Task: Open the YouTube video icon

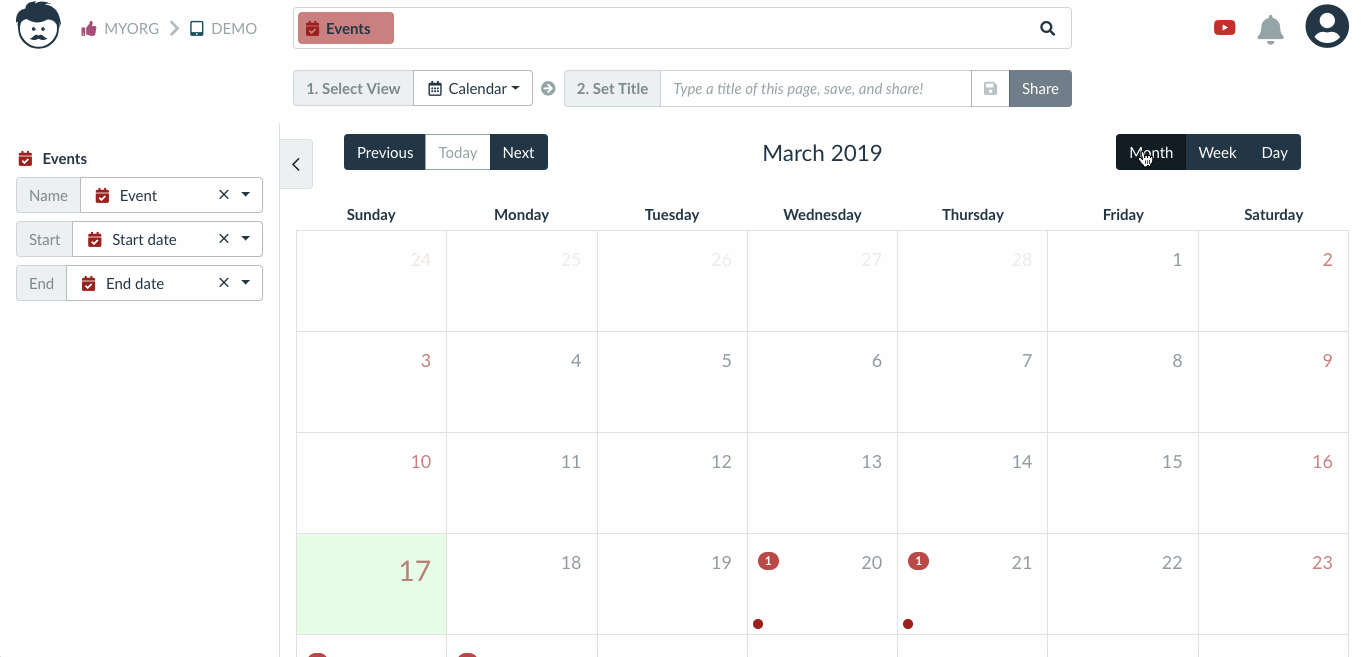Action: (1224, 28)
